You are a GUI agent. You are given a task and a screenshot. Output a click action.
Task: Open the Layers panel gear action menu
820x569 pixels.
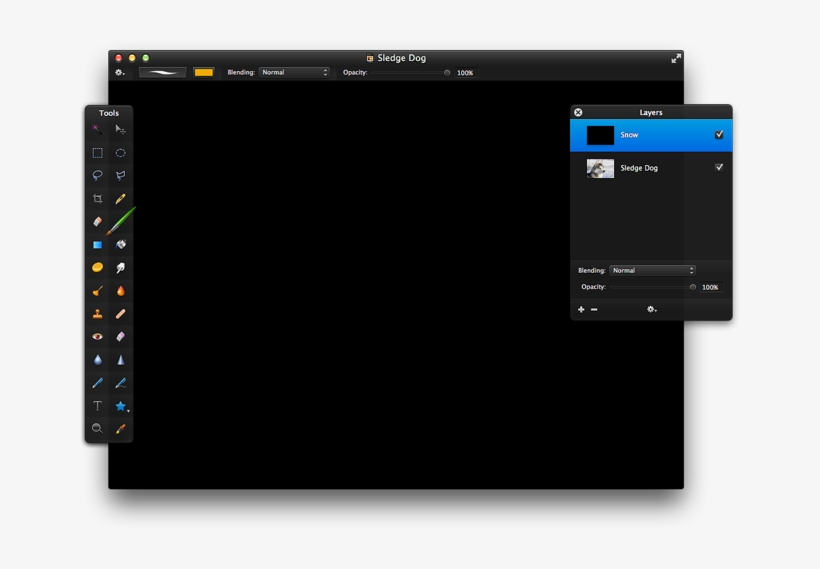(652, 309)
